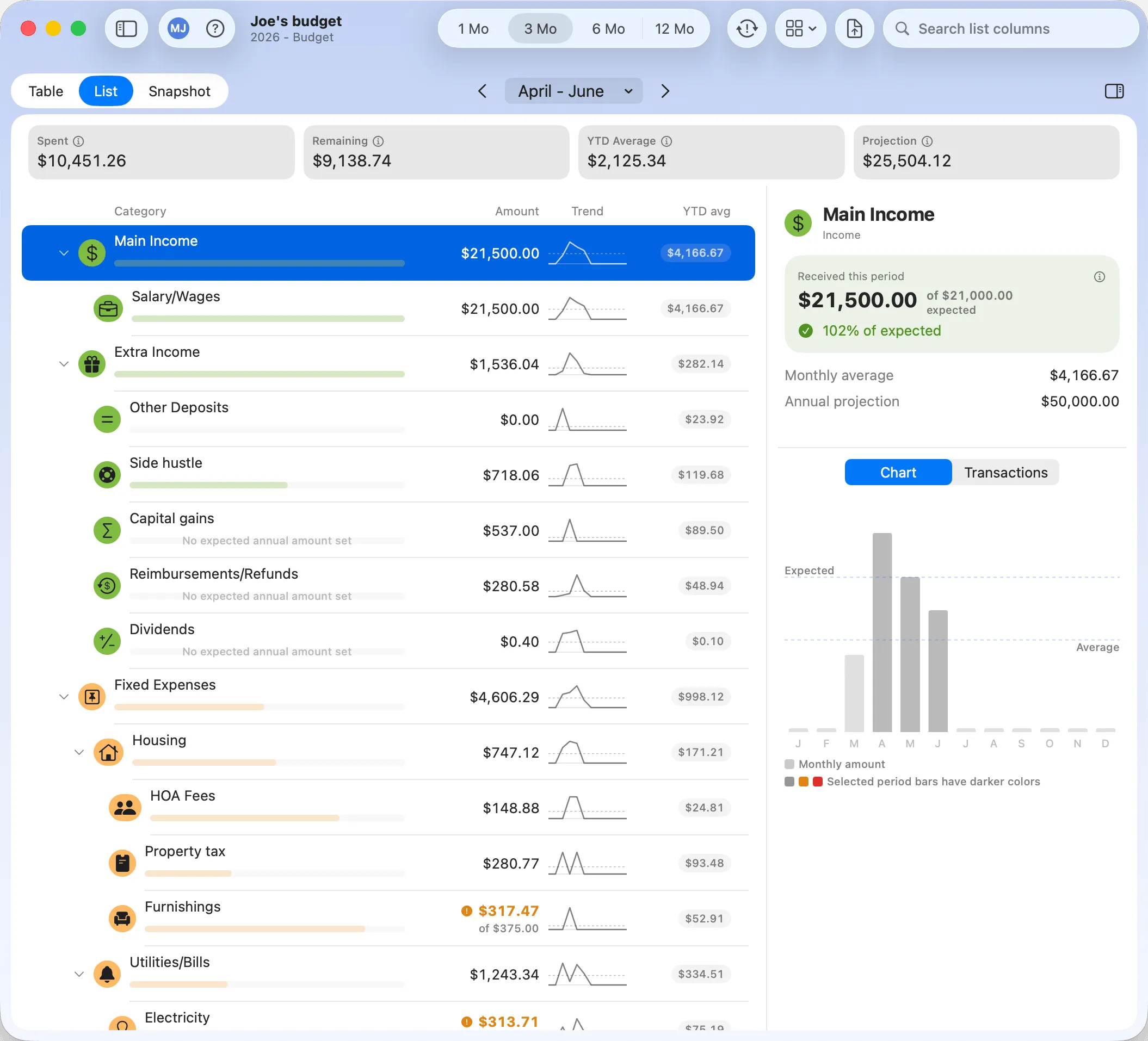Click the Utilities/Bills bell icon
This screenshot has height=1041, width=1148.
tap(107, 975)
